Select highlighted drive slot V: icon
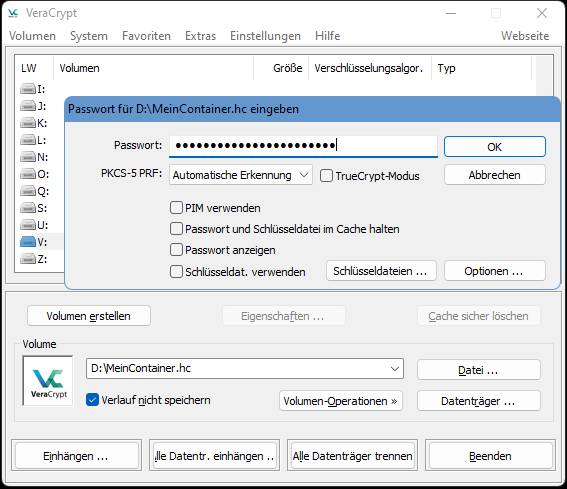This screenshot has width=567, height=489. [x=27, y=242]
